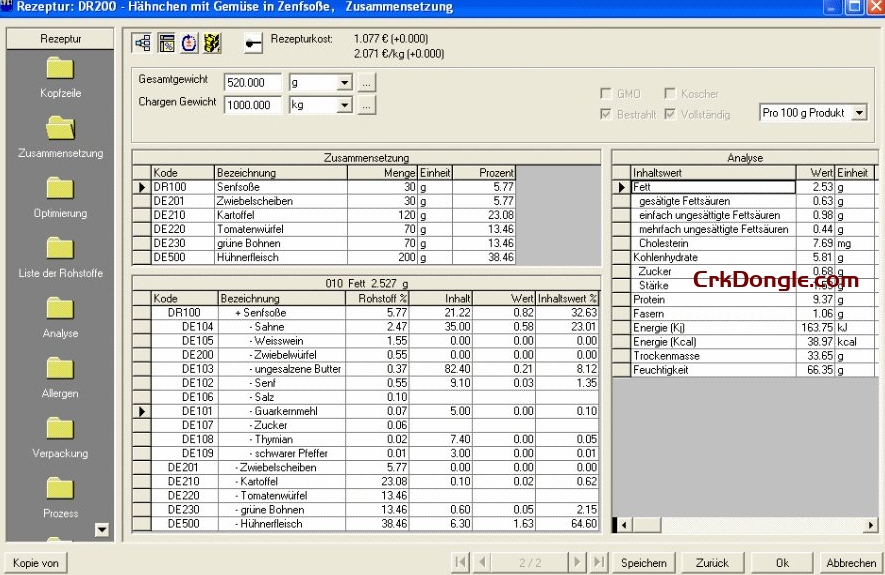This screenshot has width=885, height=575.
Task: Click the yellow-black pattern toolbar icon
Action: [x=212, y=43]
